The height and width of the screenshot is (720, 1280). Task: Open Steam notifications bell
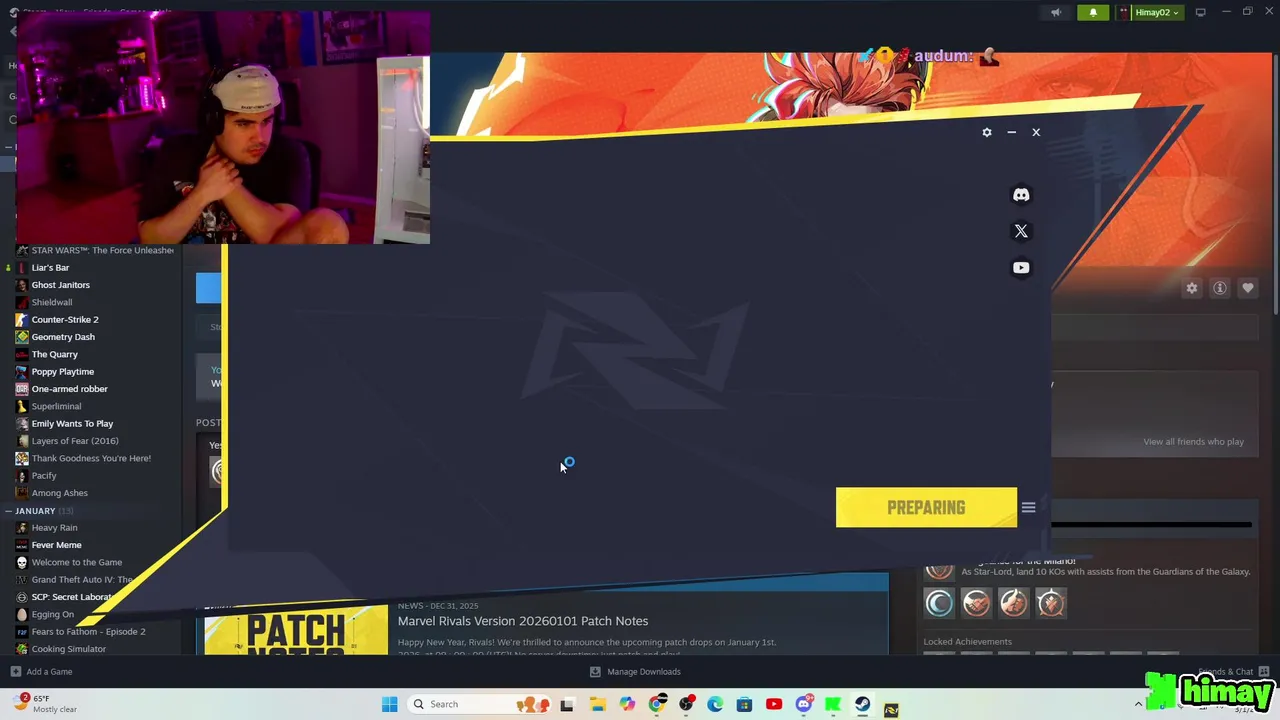tap(1093, 12)
